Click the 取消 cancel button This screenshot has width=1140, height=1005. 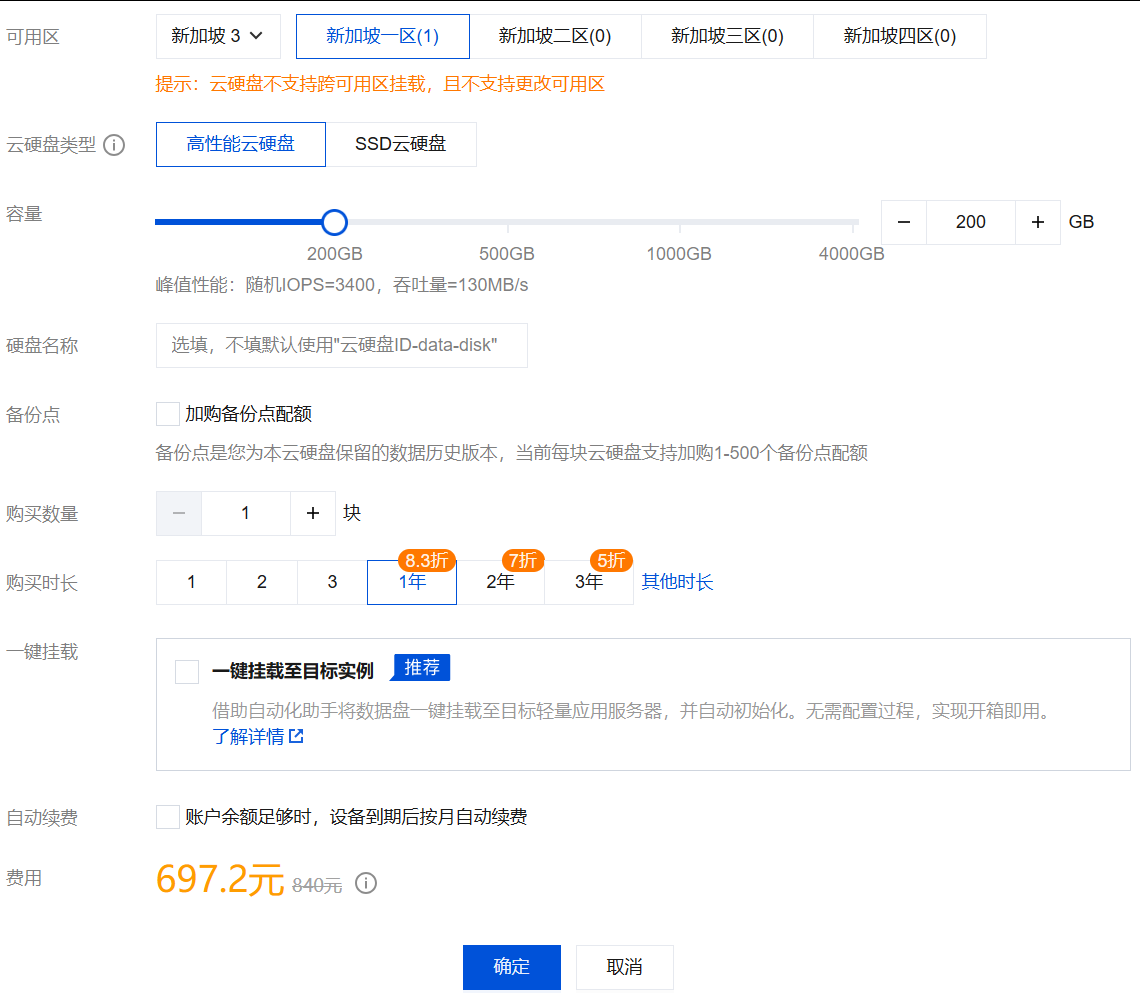click(624, 967)
